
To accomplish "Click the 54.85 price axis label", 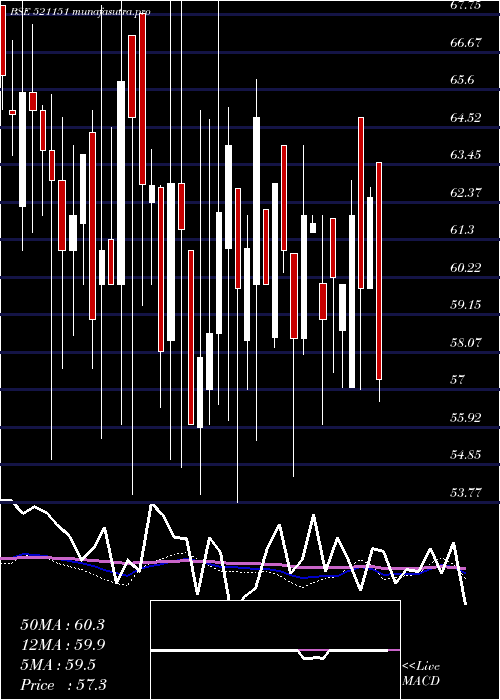I will [x=466, y=455].
